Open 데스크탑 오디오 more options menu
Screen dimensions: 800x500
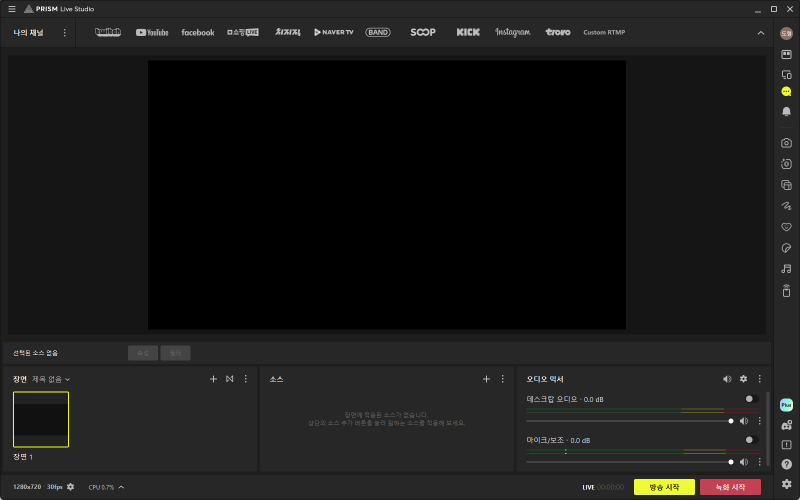(760, 421)
